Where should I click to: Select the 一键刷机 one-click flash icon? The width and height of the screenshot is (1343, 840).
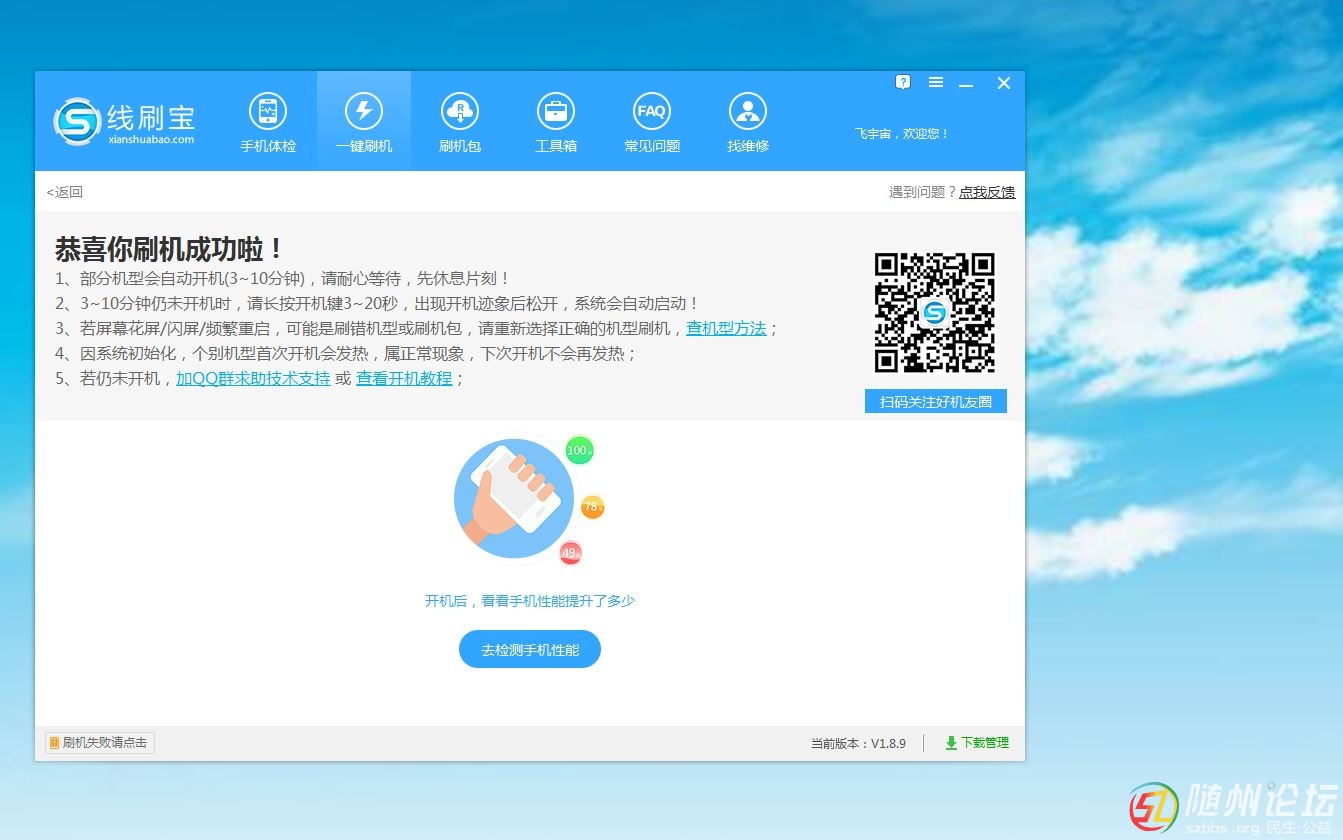point(363,112)
